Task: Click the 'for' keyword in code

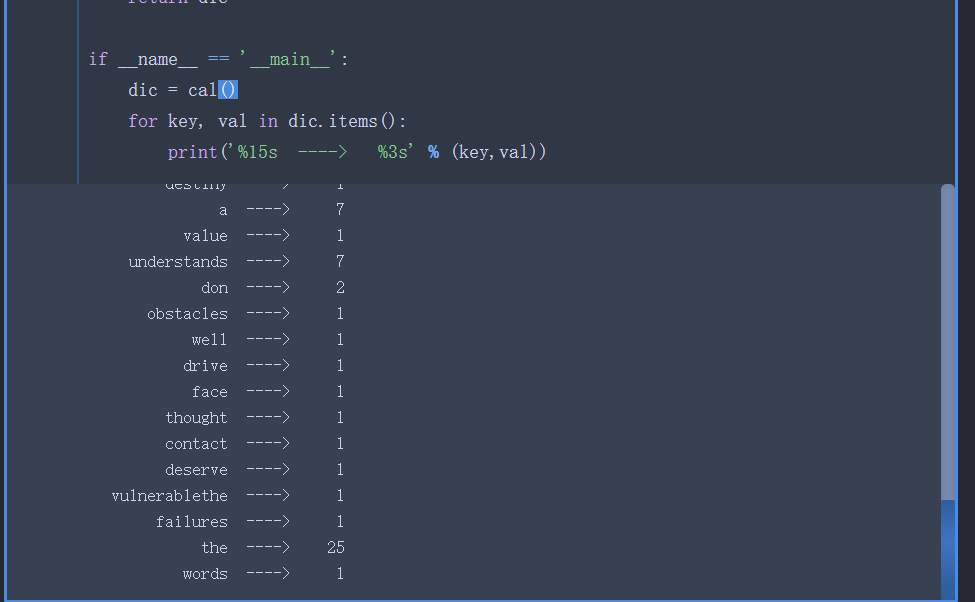Action: pyautogui.click(x=142, y=121)
